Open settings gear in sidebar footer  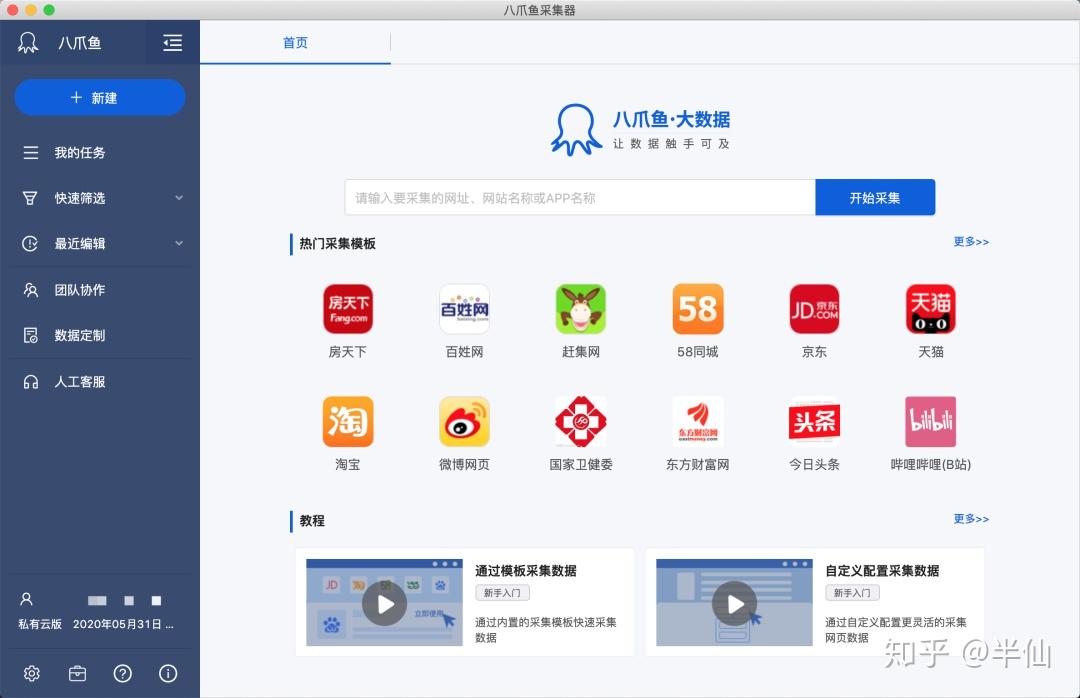[32, 673]
